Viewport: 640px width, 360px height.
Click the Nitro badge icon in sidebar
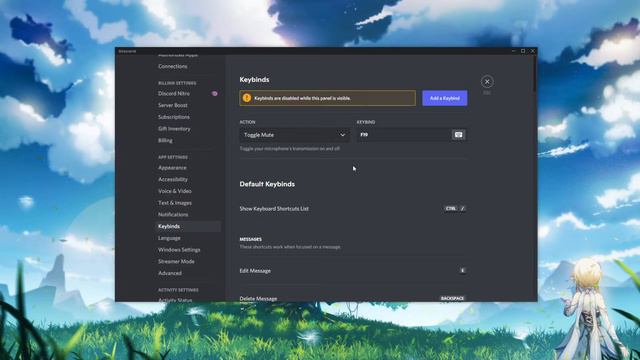click(x=215, y=93)
